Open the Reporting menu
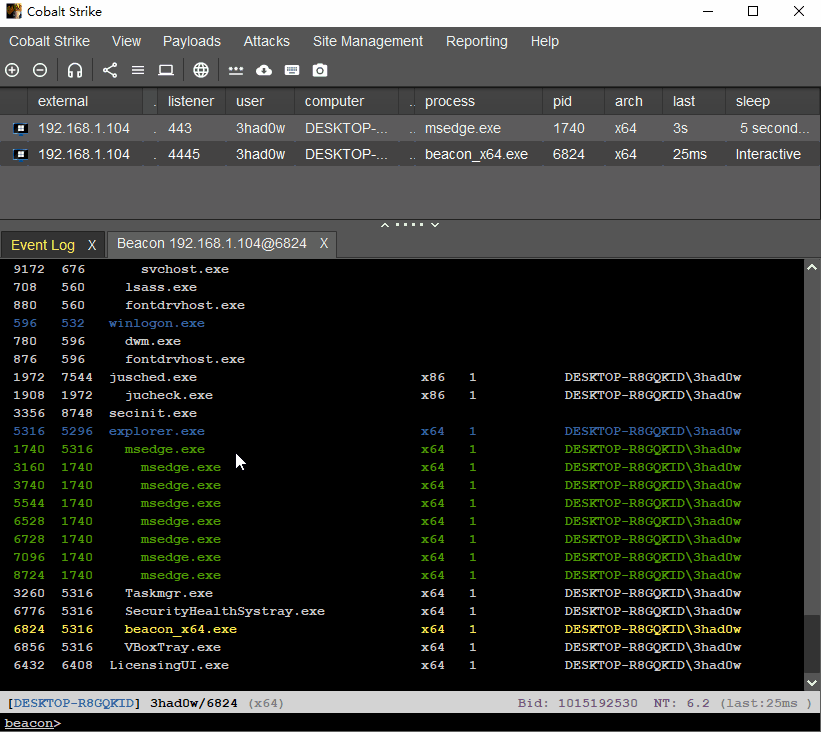Viewport: 821px width, 732px height. [x=476, y=41]
